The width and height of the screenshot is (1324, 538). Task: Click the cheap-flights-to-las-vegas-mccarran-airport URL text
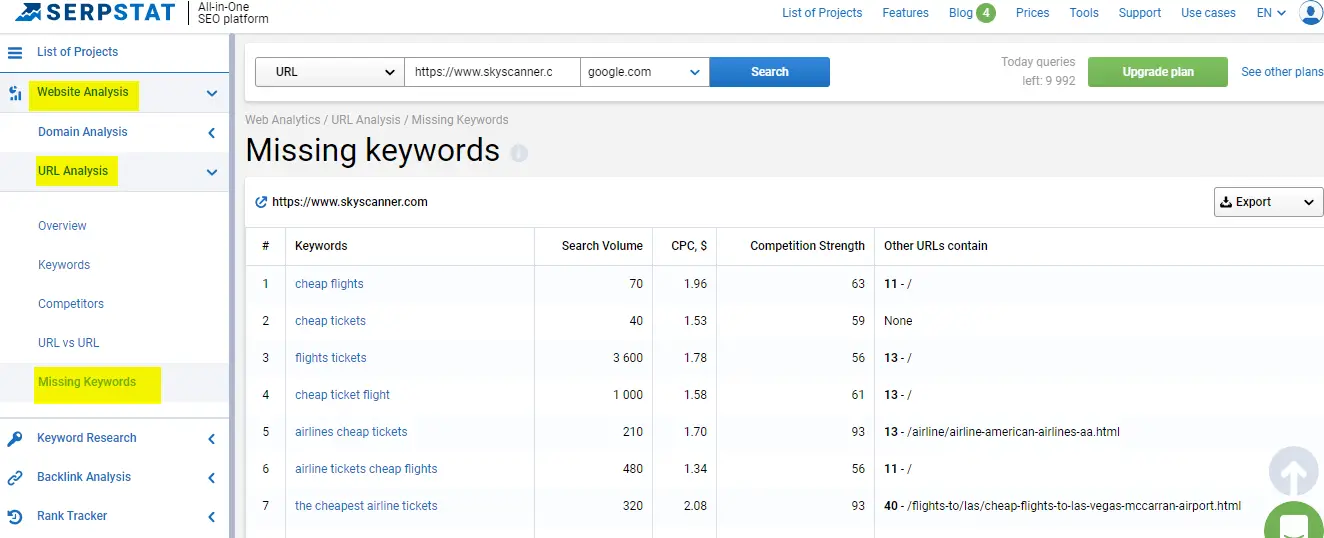click(x=1074, y=506)
